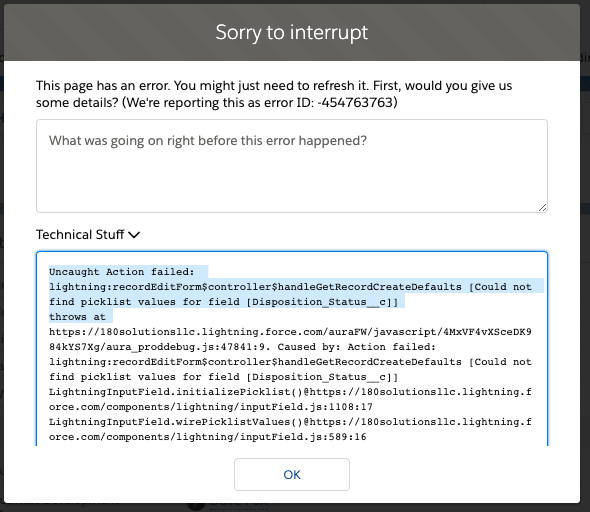The image size is (590, 512).
Task: Click the https://180solutionsllc auraFW URL line
Action: [x=290, y=332]
